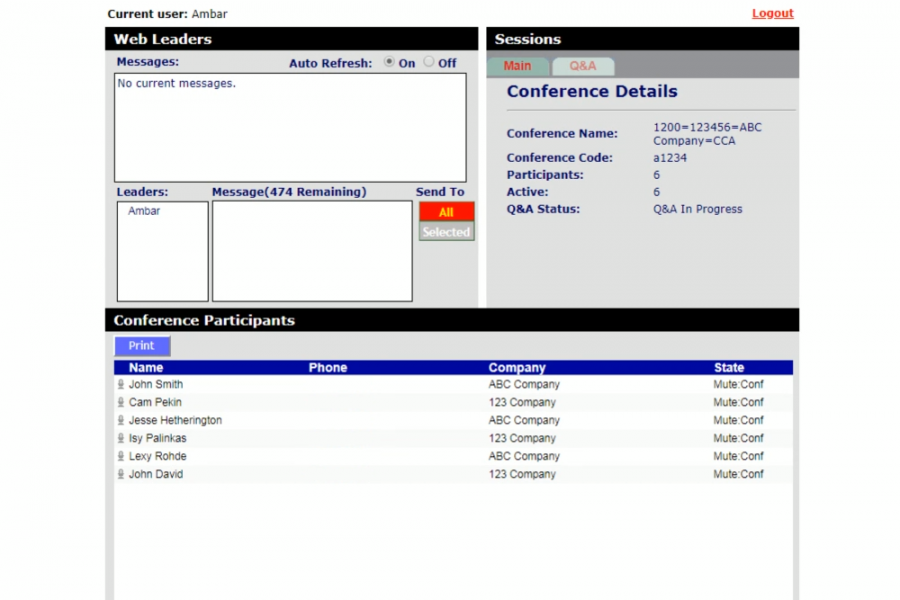Select Ambar in the Leaders list
Viewport: 900px width, 600px height.
[x=144, y=211]
